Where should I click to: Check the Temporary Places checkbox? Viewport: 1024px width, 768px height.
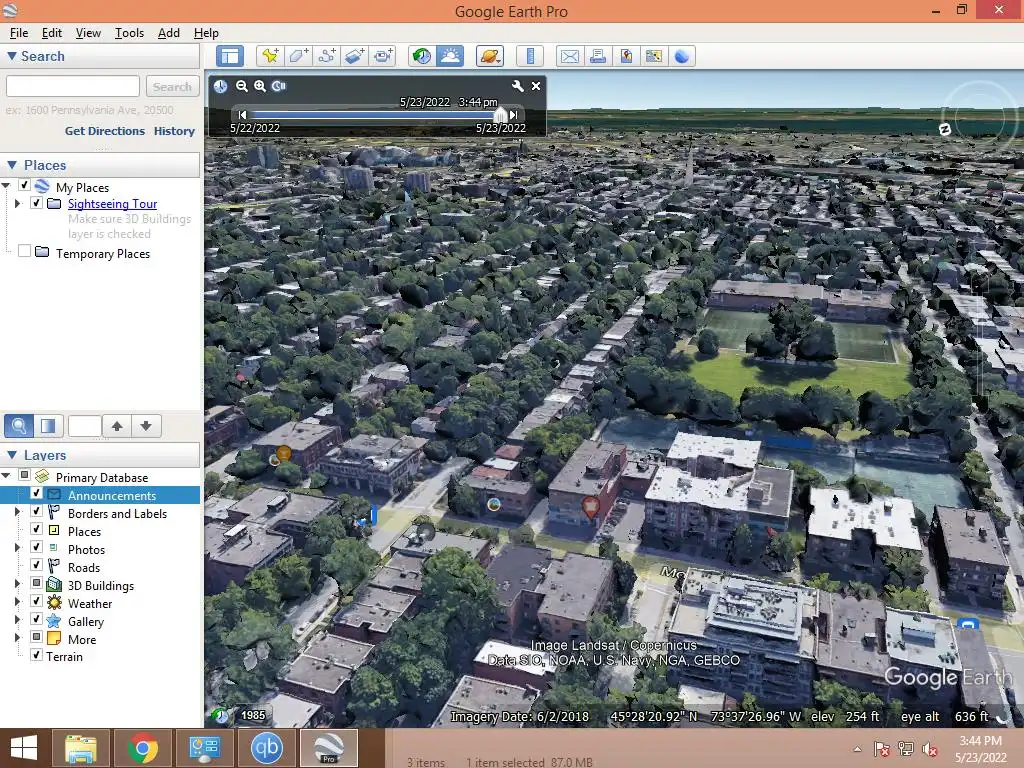coord(24,251)
